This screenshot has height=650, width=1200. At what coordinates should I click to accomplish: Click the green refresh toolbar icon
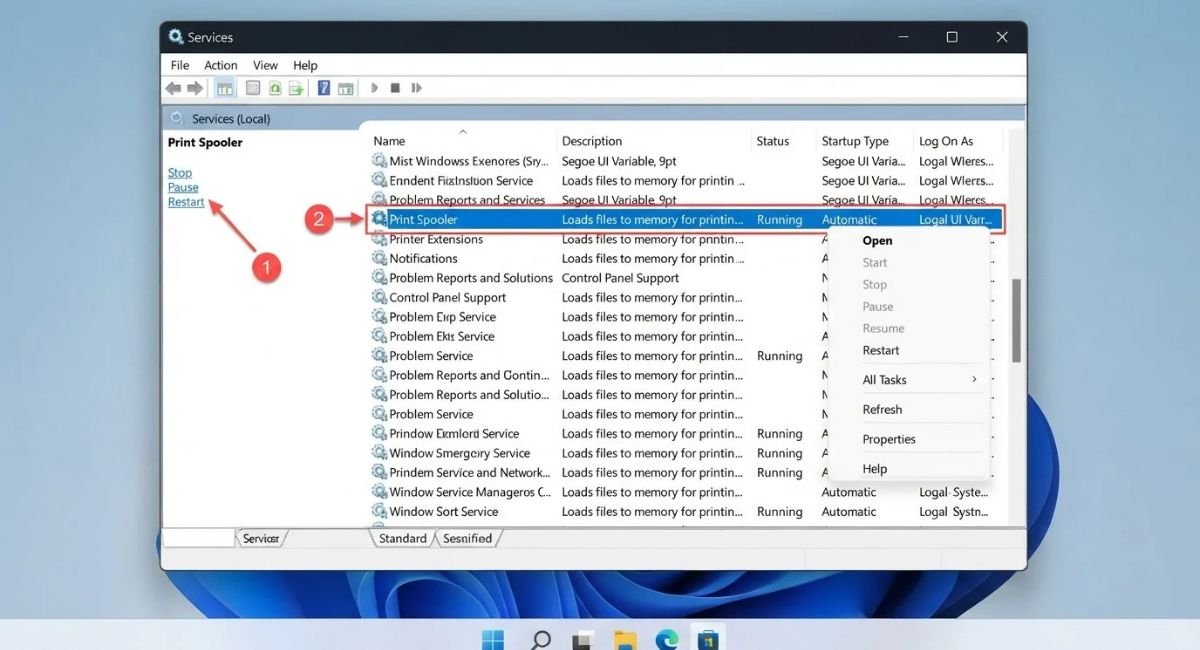(274, 88)
